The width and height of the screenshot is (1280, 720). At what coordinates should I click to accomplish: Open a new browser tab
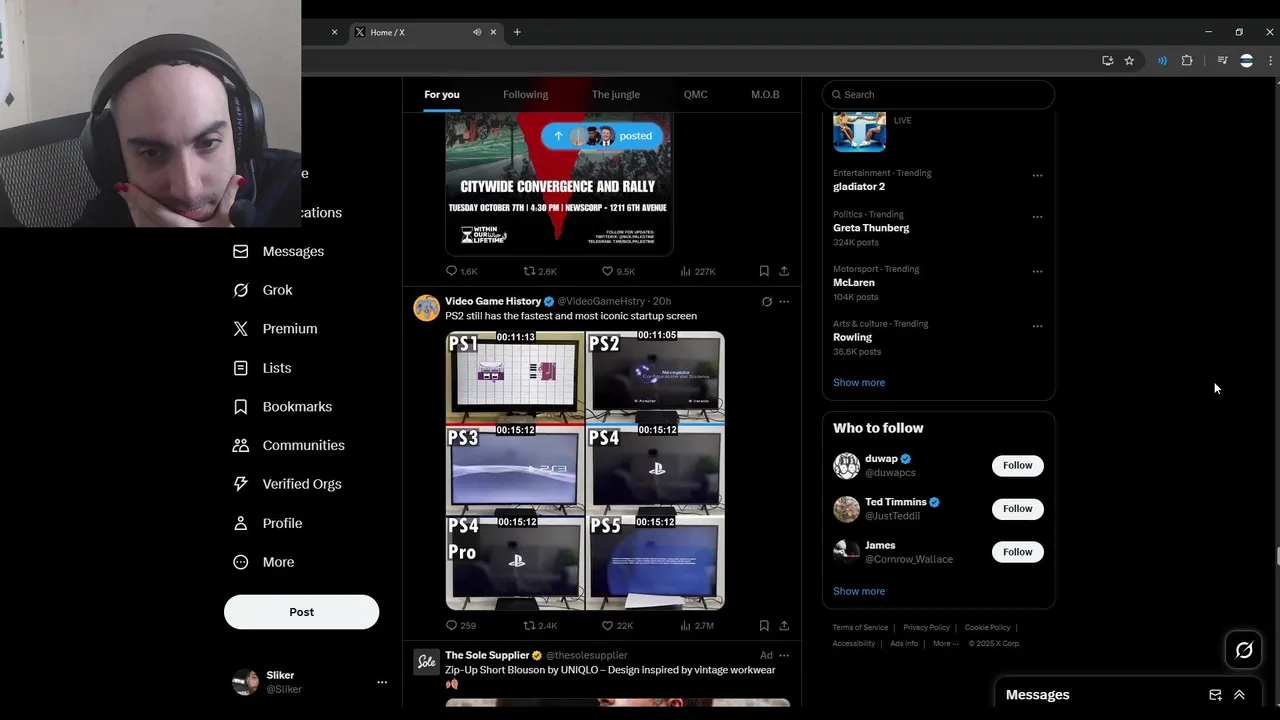pos(517,32)
